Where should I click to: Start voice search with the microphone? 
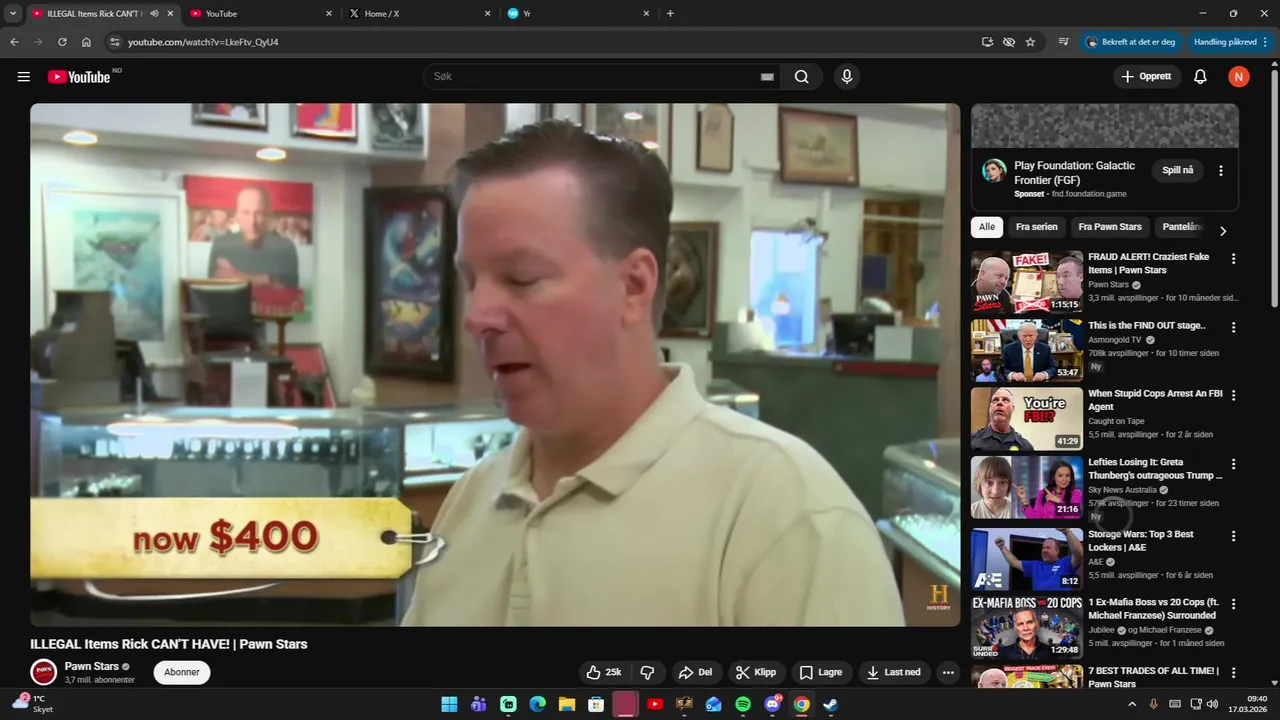(x=847, y=77)
